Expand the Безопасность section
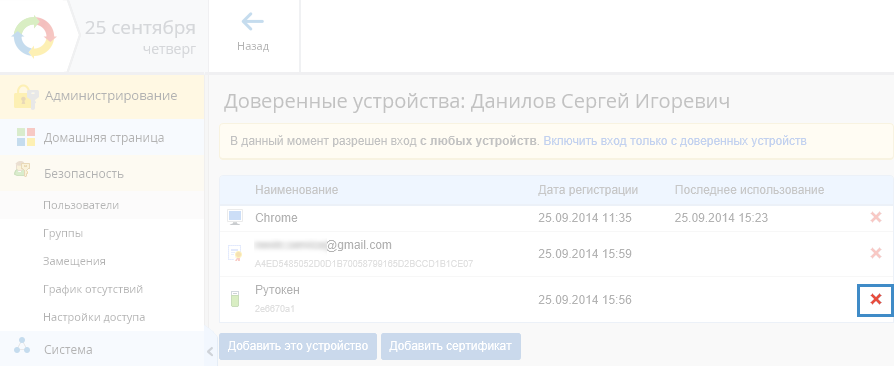Screen dimensions: 894x366 [x=102, y=173]
